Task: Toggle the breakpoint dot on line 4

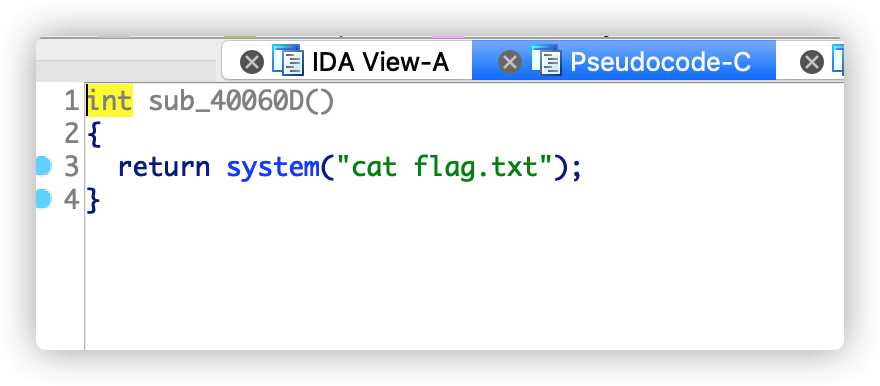Action: tap(43, 199)
